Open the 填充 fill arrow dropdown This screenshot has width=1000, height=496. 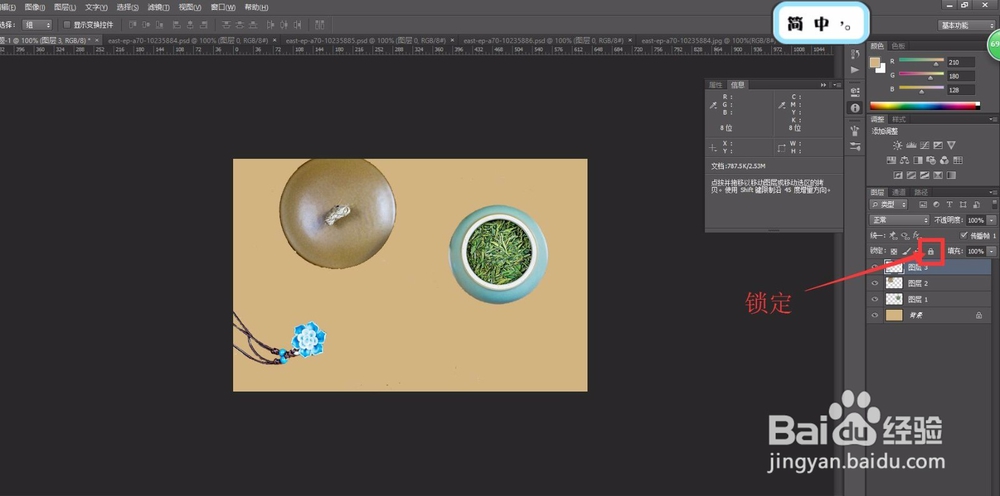pos(992,251)
